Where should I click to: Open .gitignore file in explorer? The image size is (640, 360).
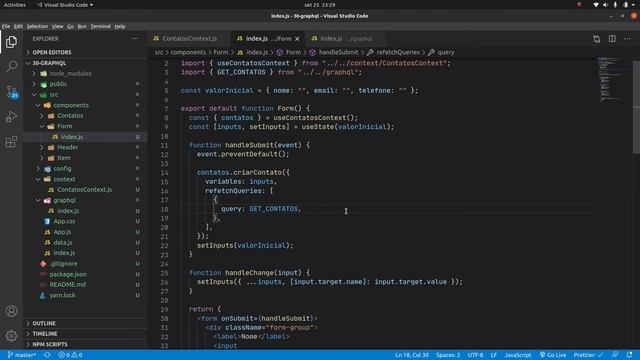tap(85, 264)
